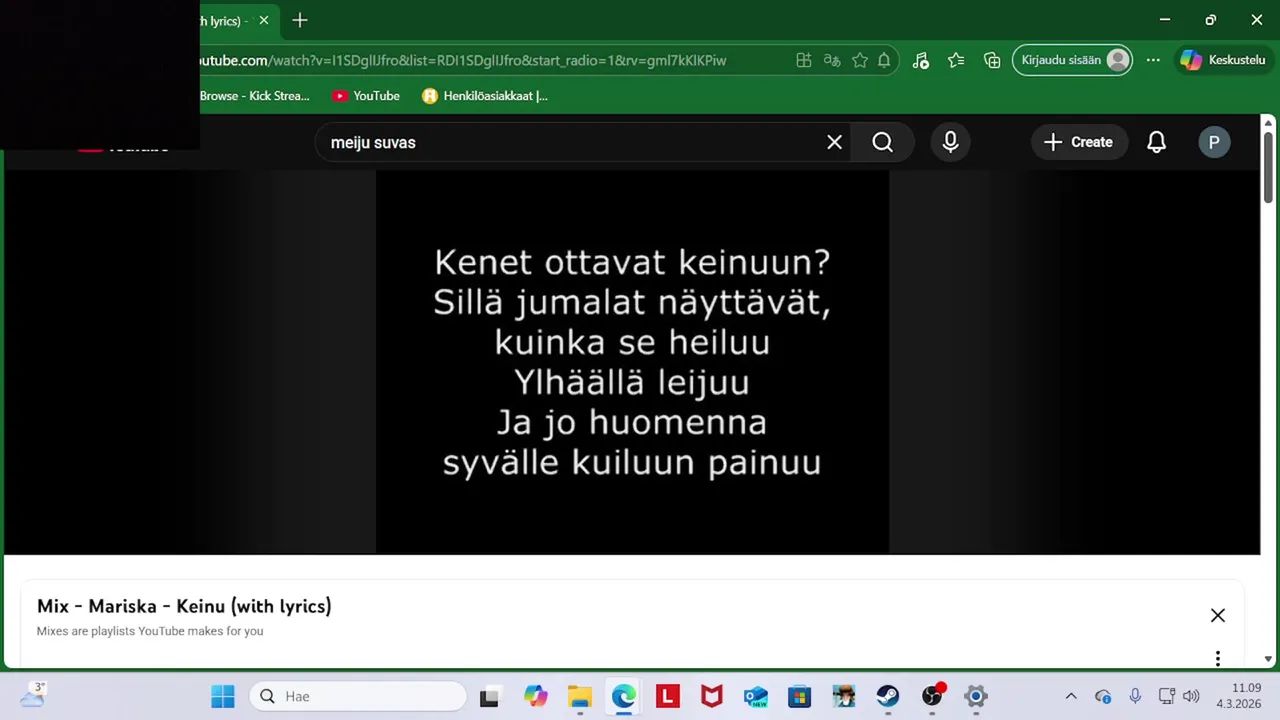Screen dimensions: 1280x720
Task: Open Edge settings and more menu
Action: click(x=1153, y=60)
